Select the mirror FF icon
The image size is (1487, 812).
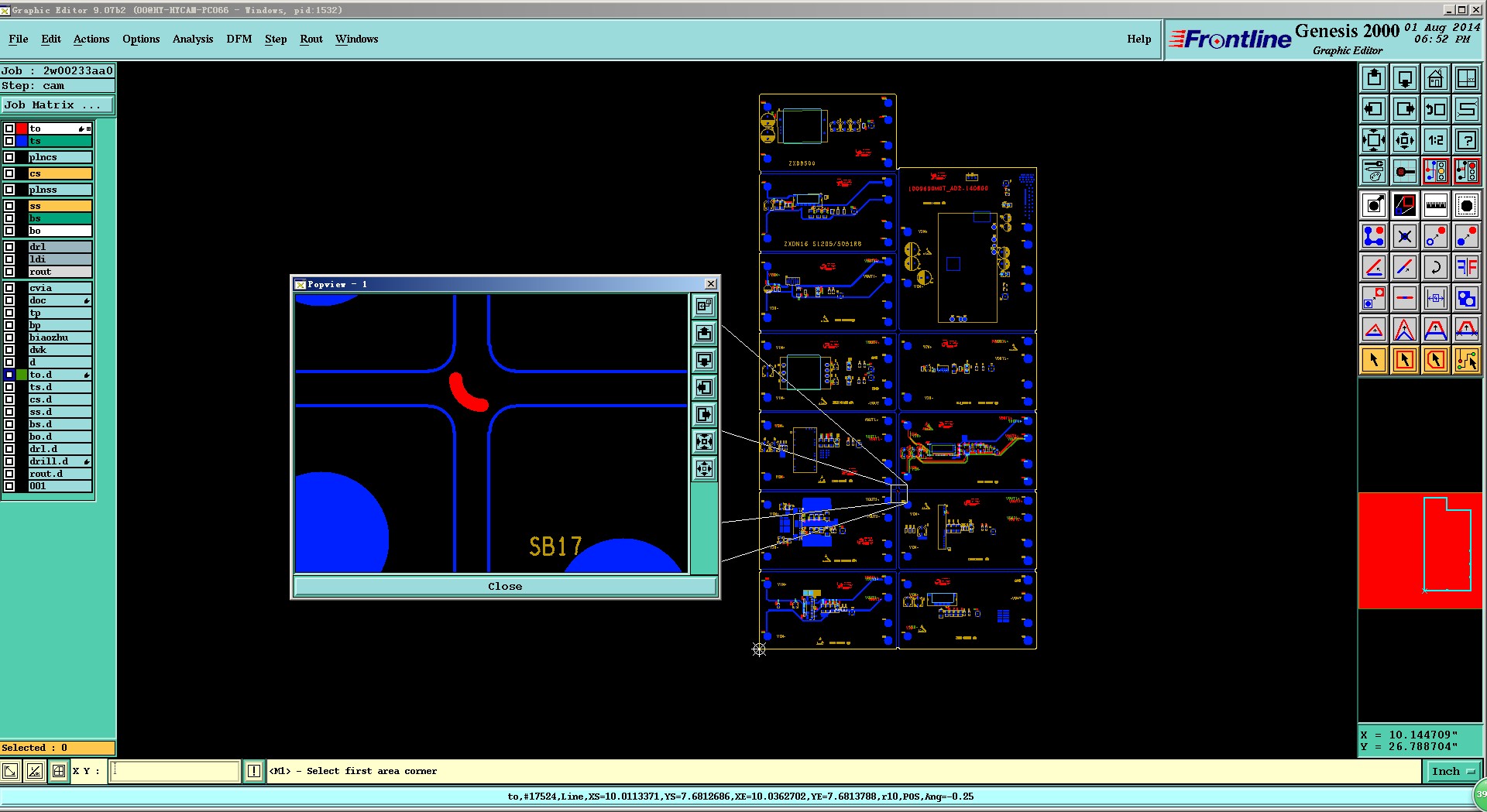[x=1467, y=267]
